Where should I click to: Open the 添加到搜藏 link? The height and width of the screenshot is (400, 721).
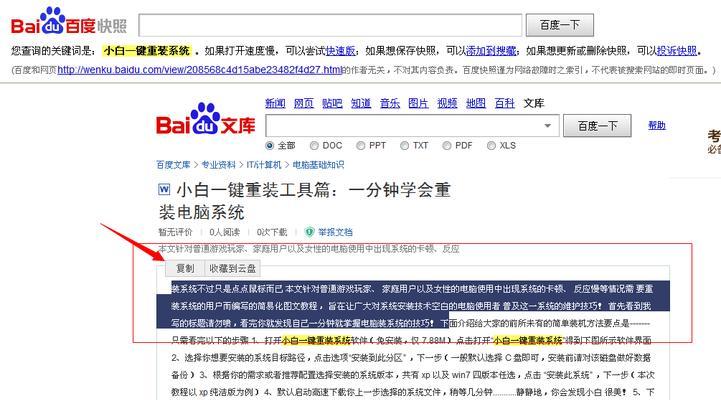[x=491, y=51]
